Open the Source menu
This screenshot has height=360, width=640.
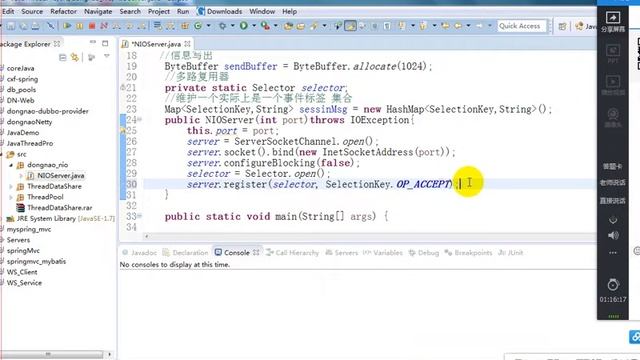32,11
